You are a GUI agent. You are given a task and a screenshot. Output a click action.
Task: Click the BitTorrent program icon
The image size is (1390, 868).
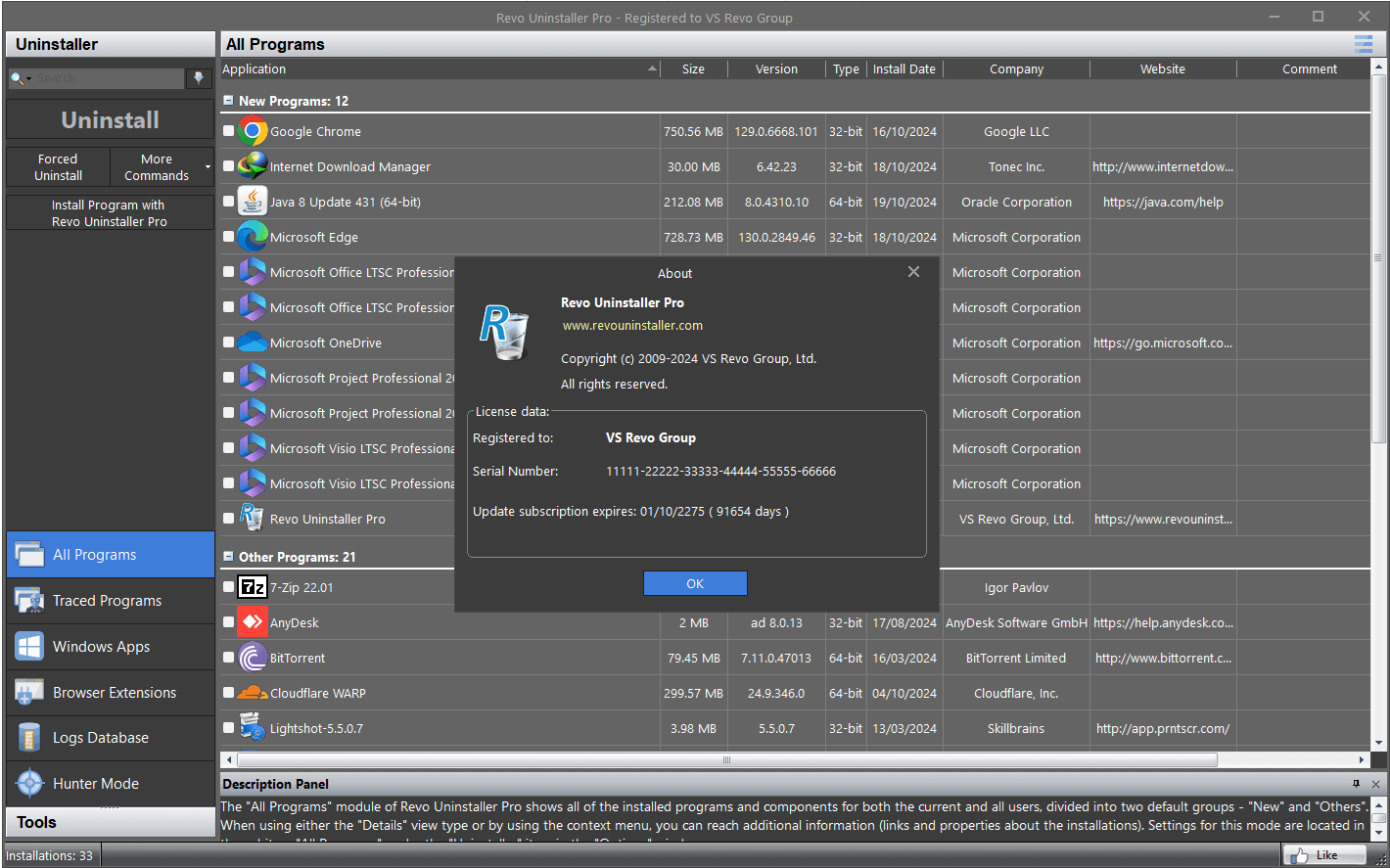pos(253,658)
